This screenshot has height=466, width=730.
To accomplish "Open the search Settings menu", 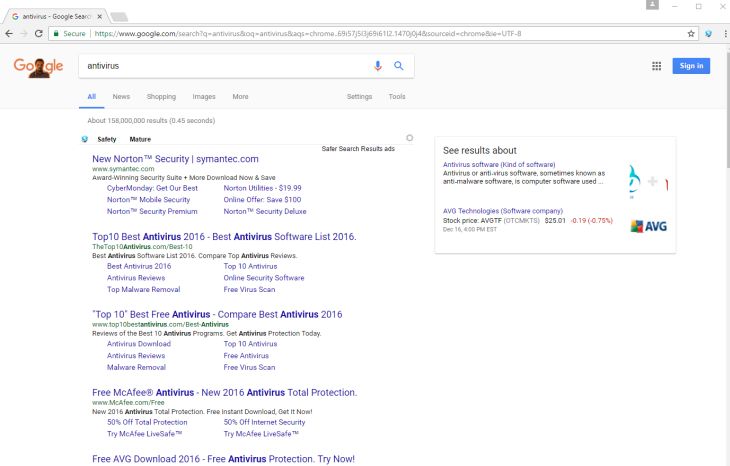I will click(x=359, y=96).
